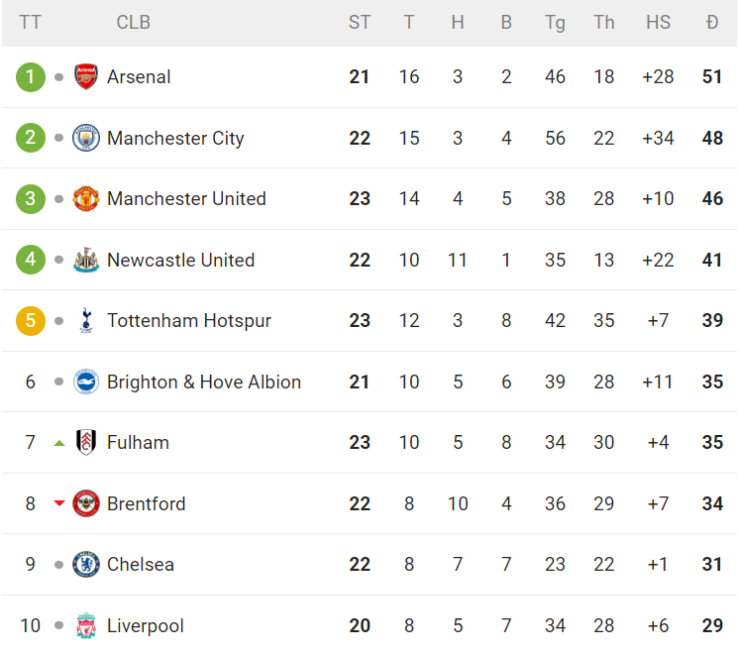
Task: Click the Arsenal club crest icon
Action: pos(86,77)
